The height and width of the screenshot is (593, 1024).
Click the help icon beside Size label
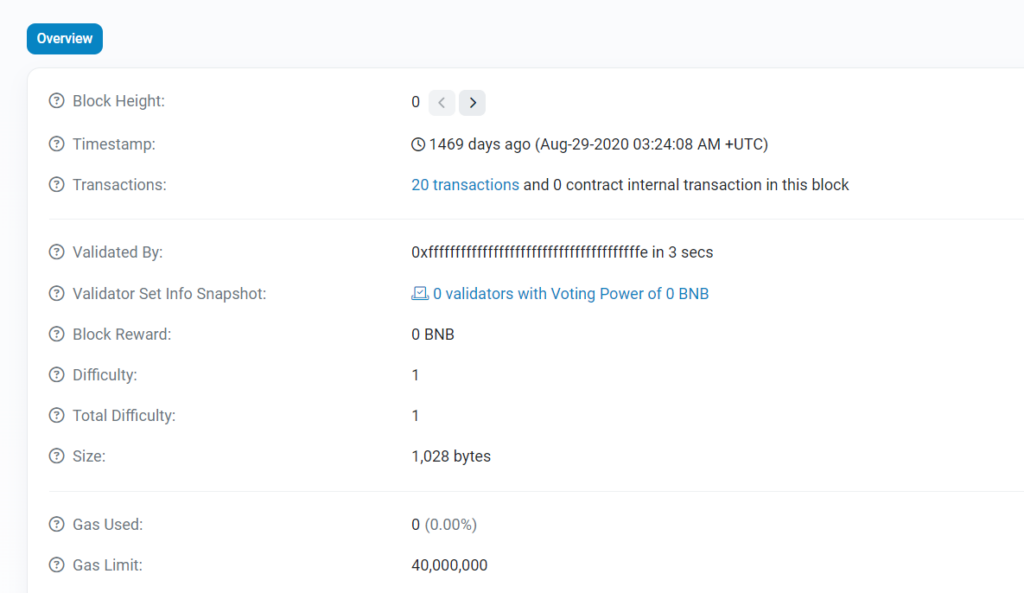[57, 456]
